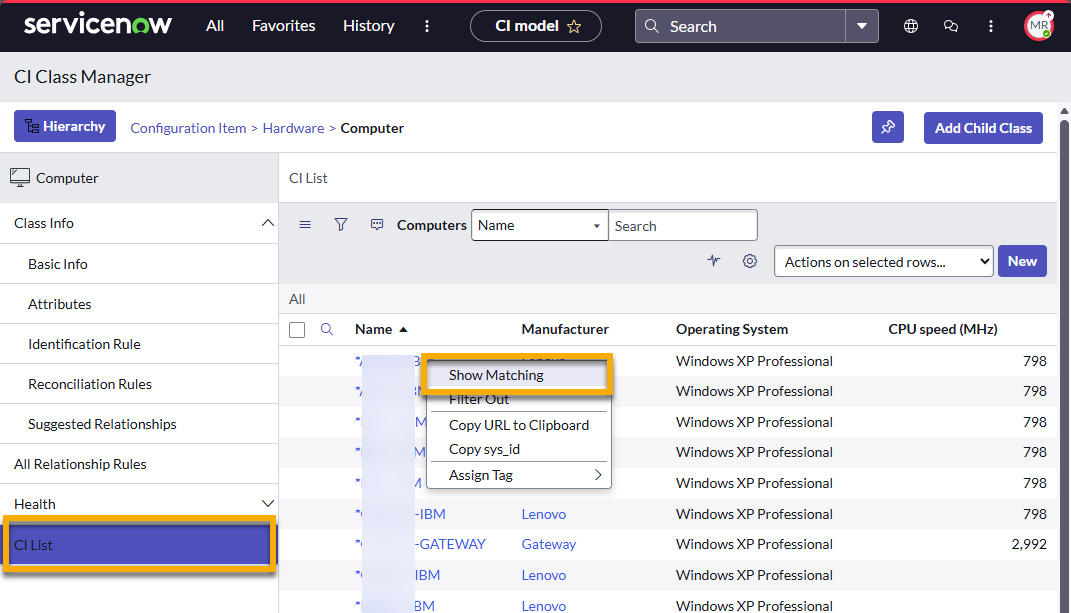Viewport: 1071px width, 613px height.
Task: Click the column search magnifier icon
Action: [327, 329]
